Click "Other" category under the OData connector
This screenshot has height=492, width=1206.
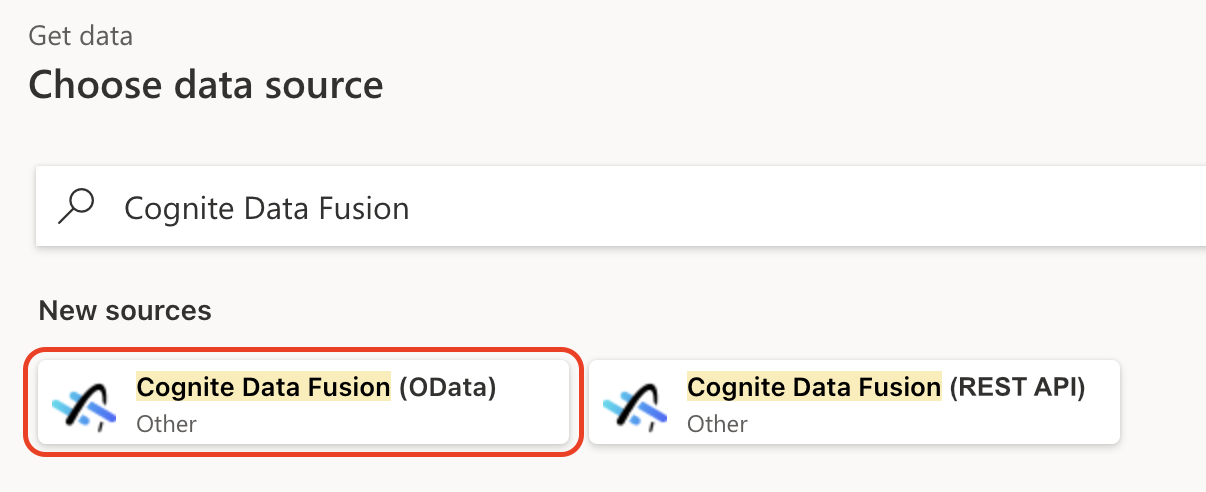[166, 423]
